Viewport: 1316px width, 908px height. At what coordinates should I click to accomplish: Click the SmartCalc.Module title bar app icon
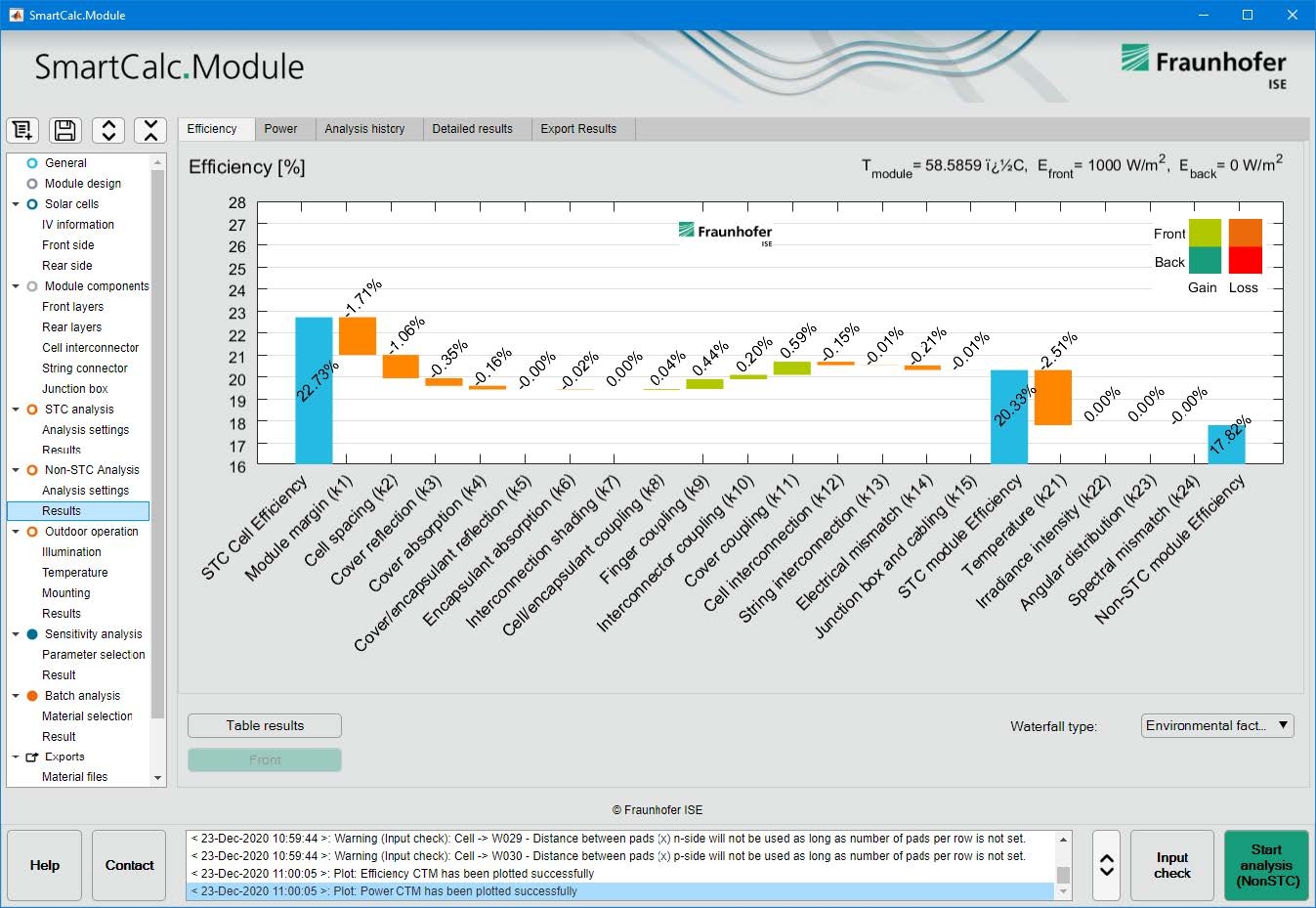[x=16, y=15]
